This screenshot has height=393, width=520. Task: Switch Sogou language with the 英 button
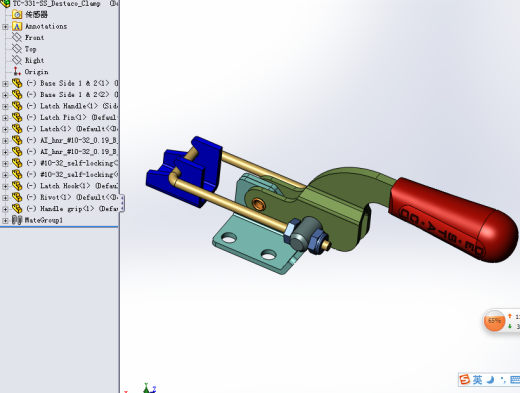click(x=477, y=380)
